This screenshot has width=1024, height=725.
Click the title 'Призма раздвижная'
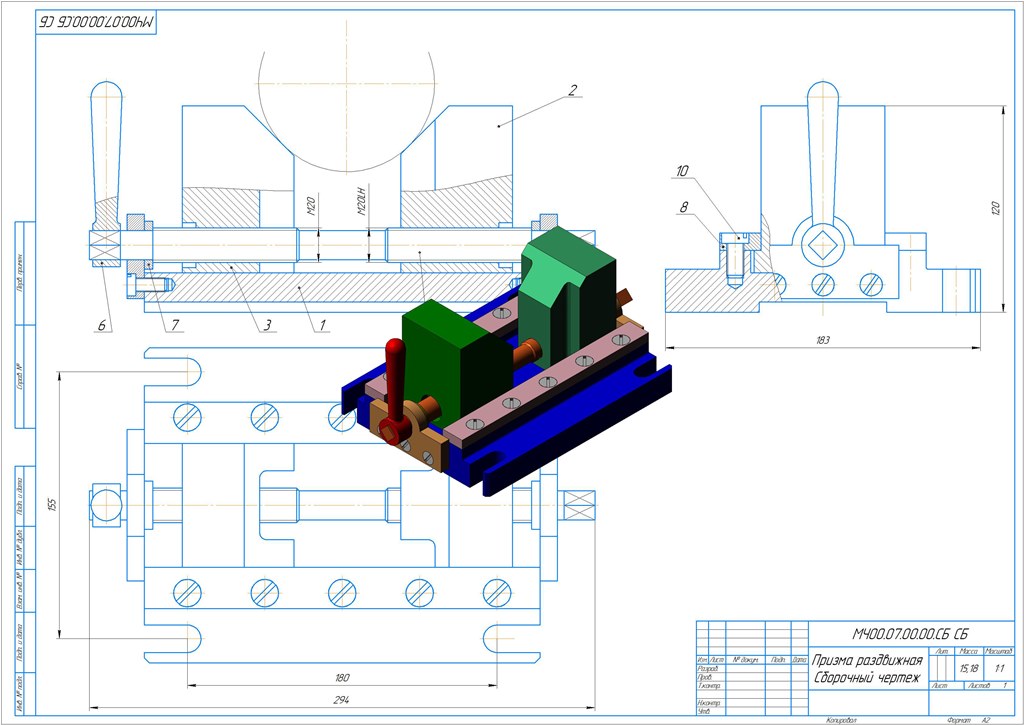click(867, 660)
